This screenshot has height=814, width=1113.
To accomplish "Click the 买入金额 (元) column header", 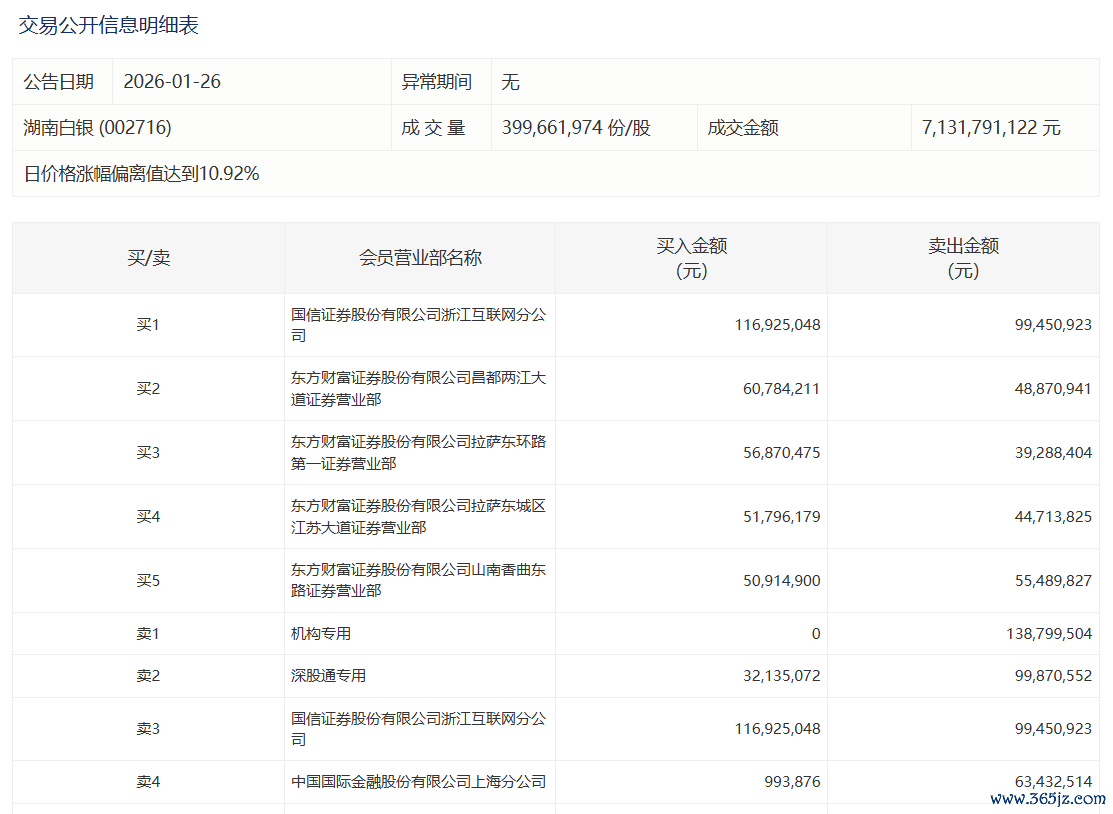I will (691, 258).
